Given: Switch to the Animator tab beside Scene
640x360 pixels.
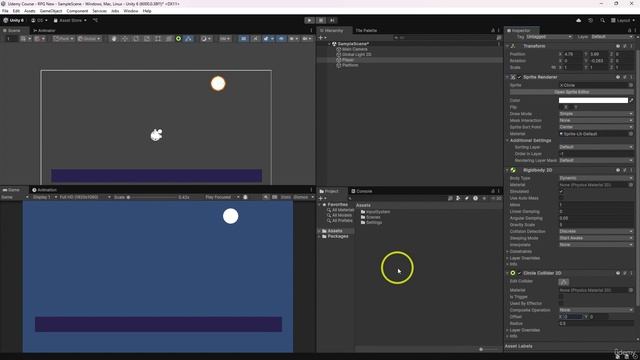Looking at the screenshot, I should click(x=44, y=31).
